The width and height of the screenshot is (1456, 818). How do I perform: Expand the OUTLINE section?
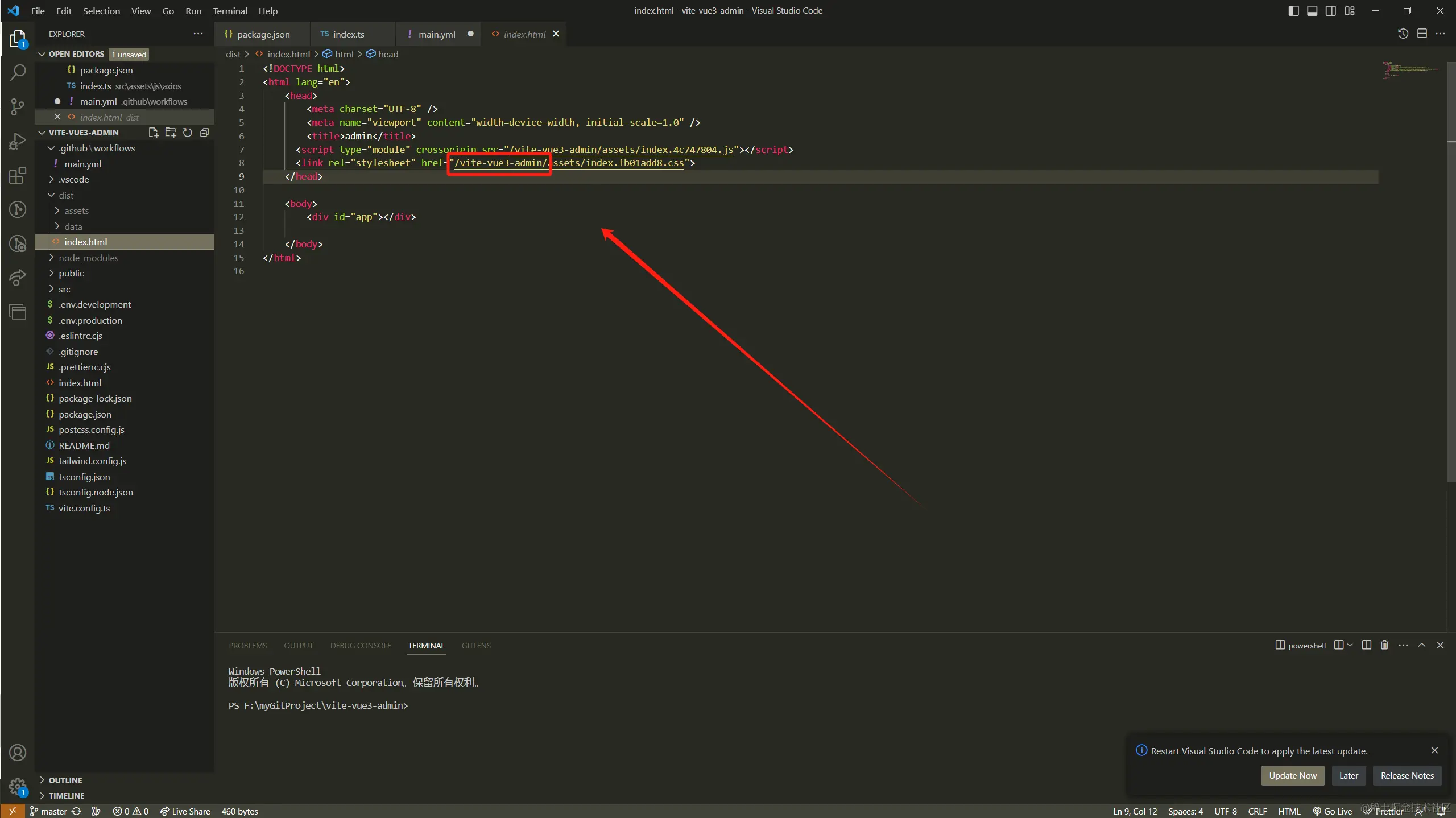(65, 780)
